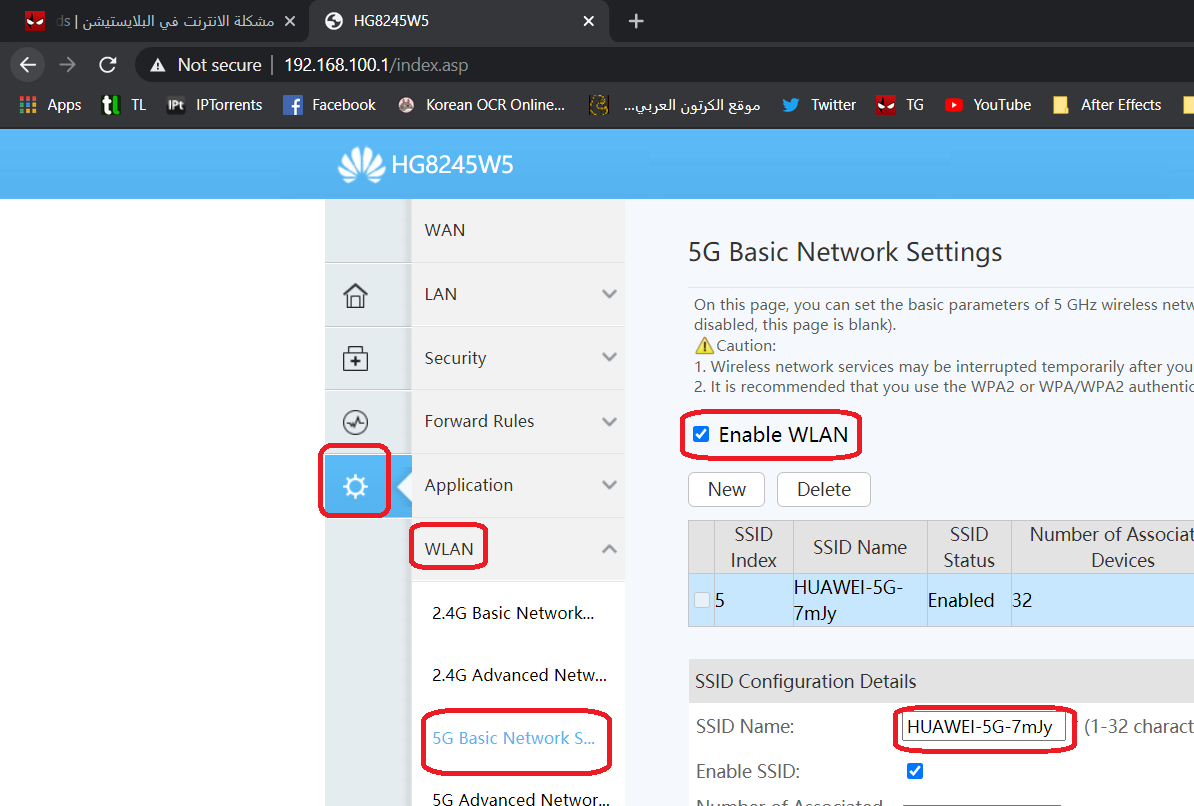Open 2.4G Advanced Network settings
Viewport: 1194px width, 806px height.
click(x=519, y=675)
